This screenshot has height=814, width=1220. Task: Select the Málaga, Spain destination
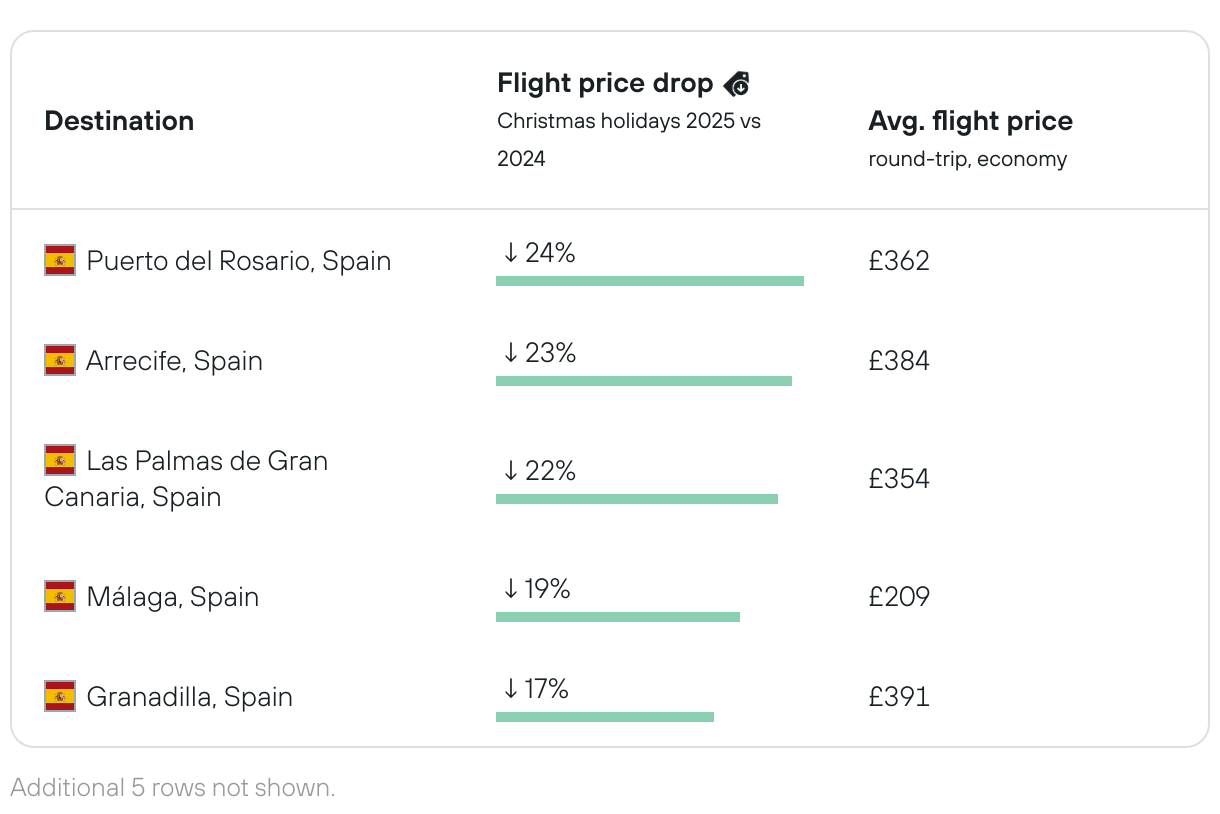click(x=172, y=597)
